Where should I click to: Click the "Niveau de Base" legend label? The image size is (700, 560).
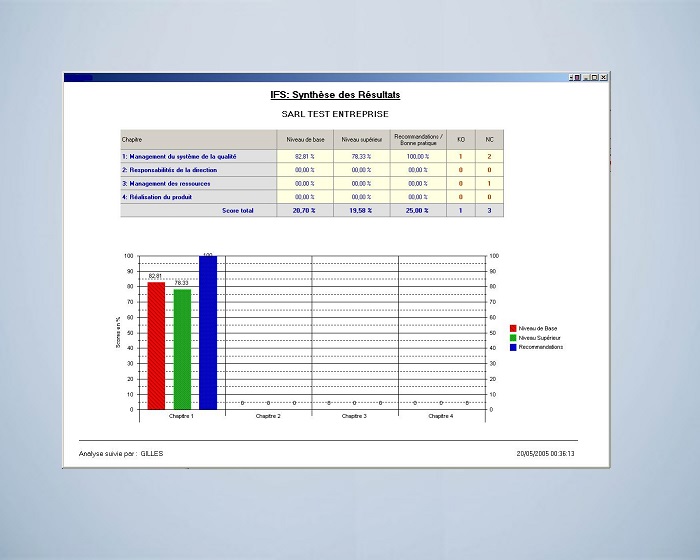pyautogui.click(x=538, y=328)
